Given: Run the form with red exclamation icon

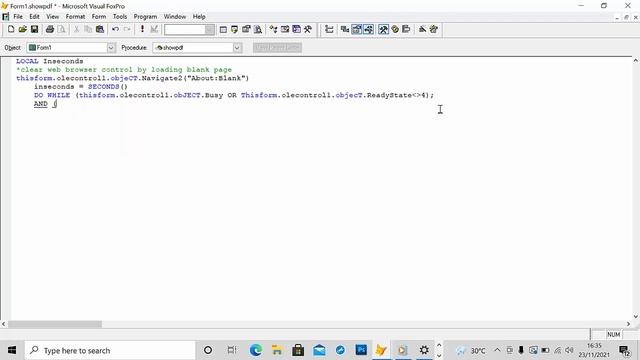Looking at the screenshot, I should 142,29.
